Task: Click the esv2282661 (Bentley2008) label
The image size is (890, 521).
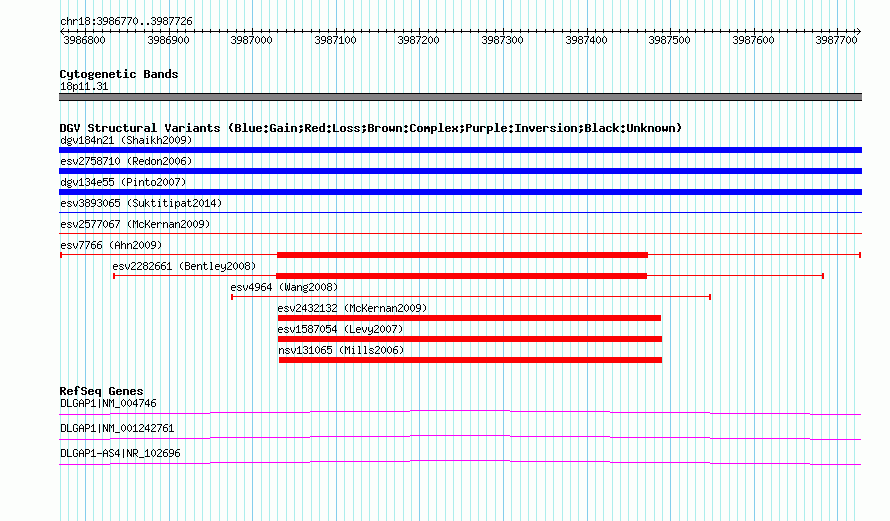Action: [x=184, y=266]
